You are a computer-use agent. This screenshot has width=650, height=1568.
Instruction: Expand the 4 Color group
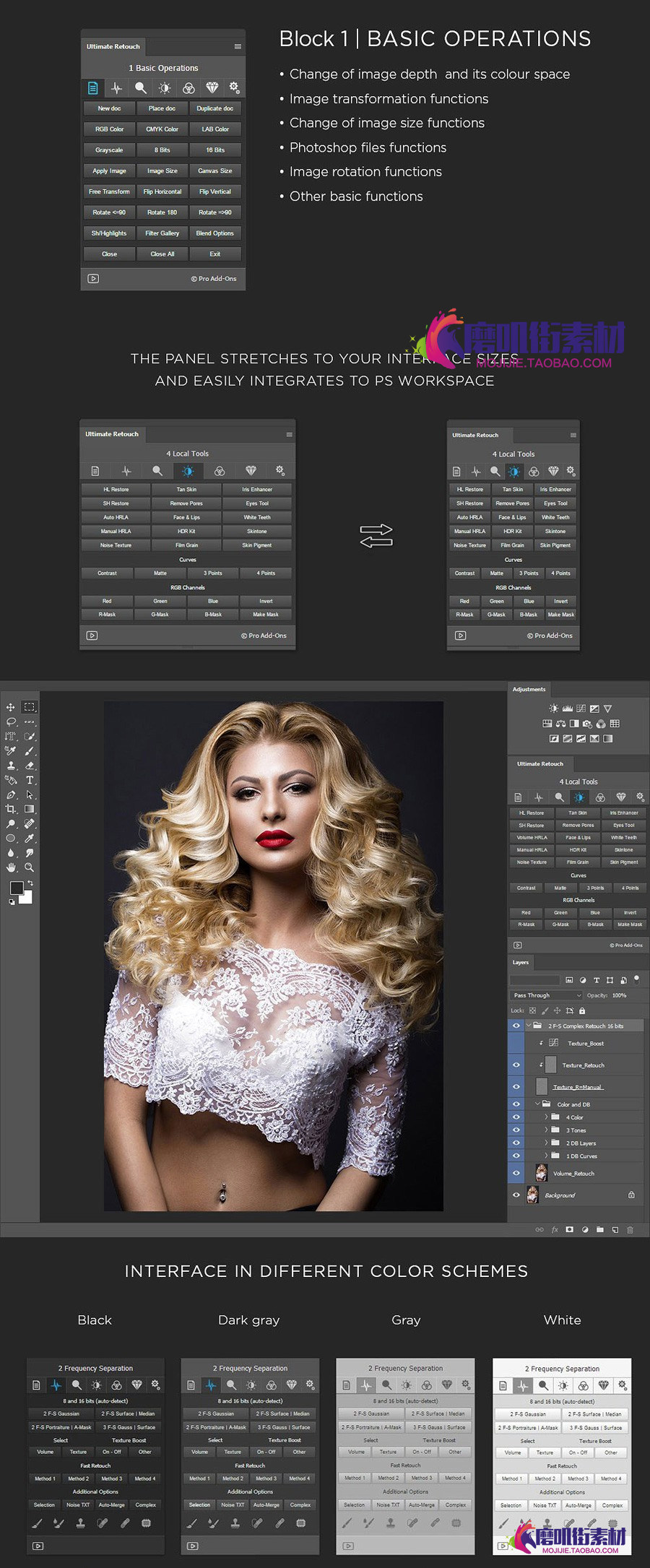tap(546, 1117)
